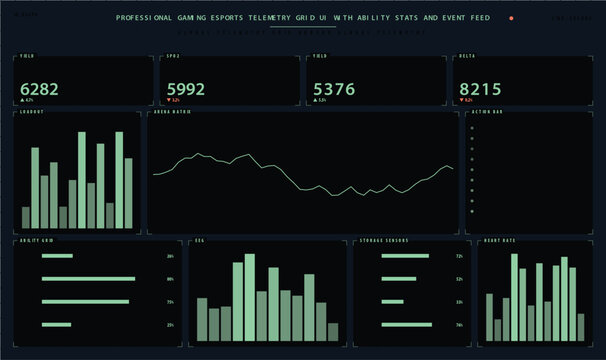Click the red down-triangle icon under 8215
This screenshot has width=606, height=360.
click(461, 100)
